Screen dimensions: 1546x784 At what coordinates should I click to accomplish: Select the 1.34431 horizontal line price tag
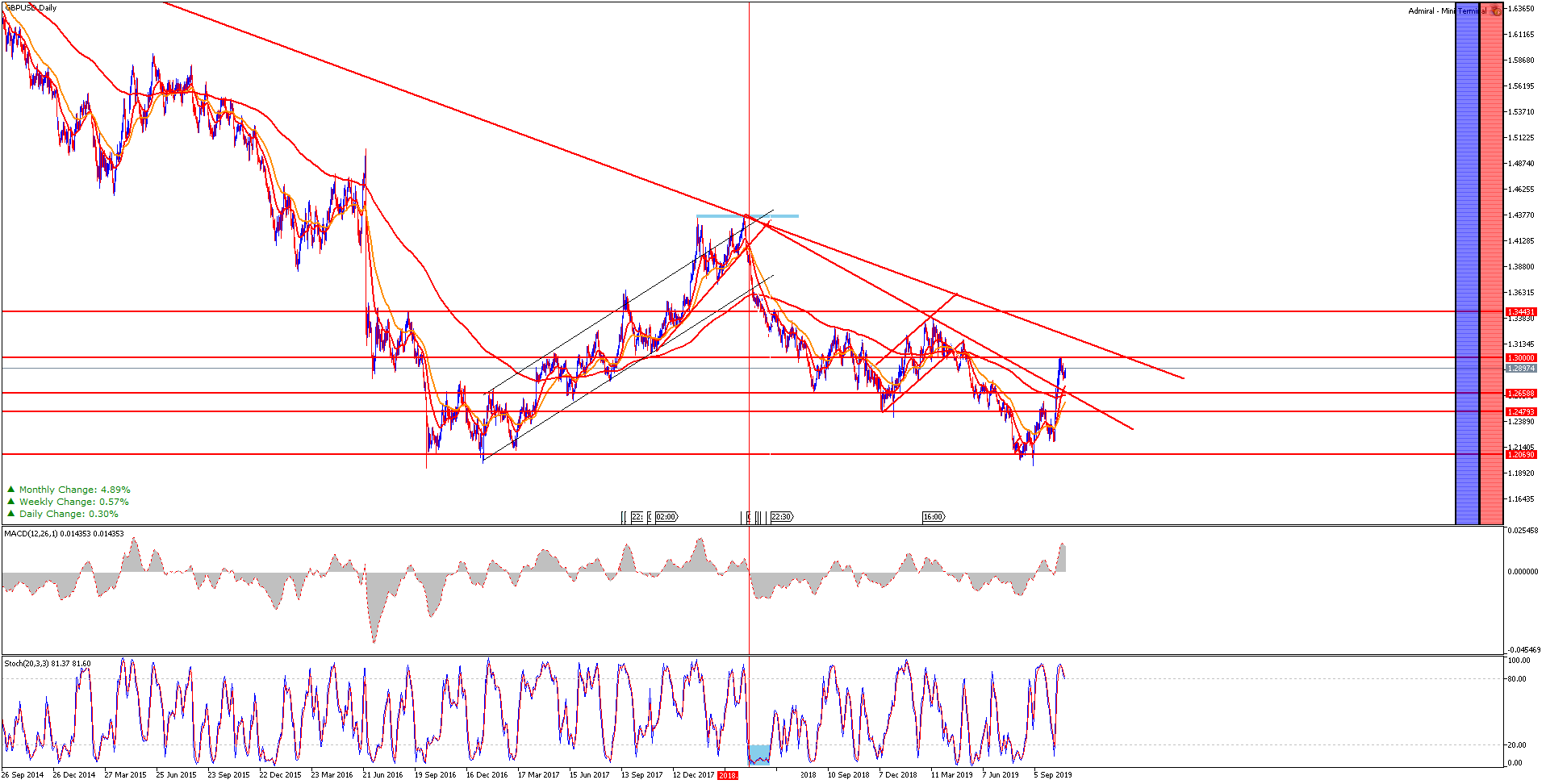(1521, 312)
